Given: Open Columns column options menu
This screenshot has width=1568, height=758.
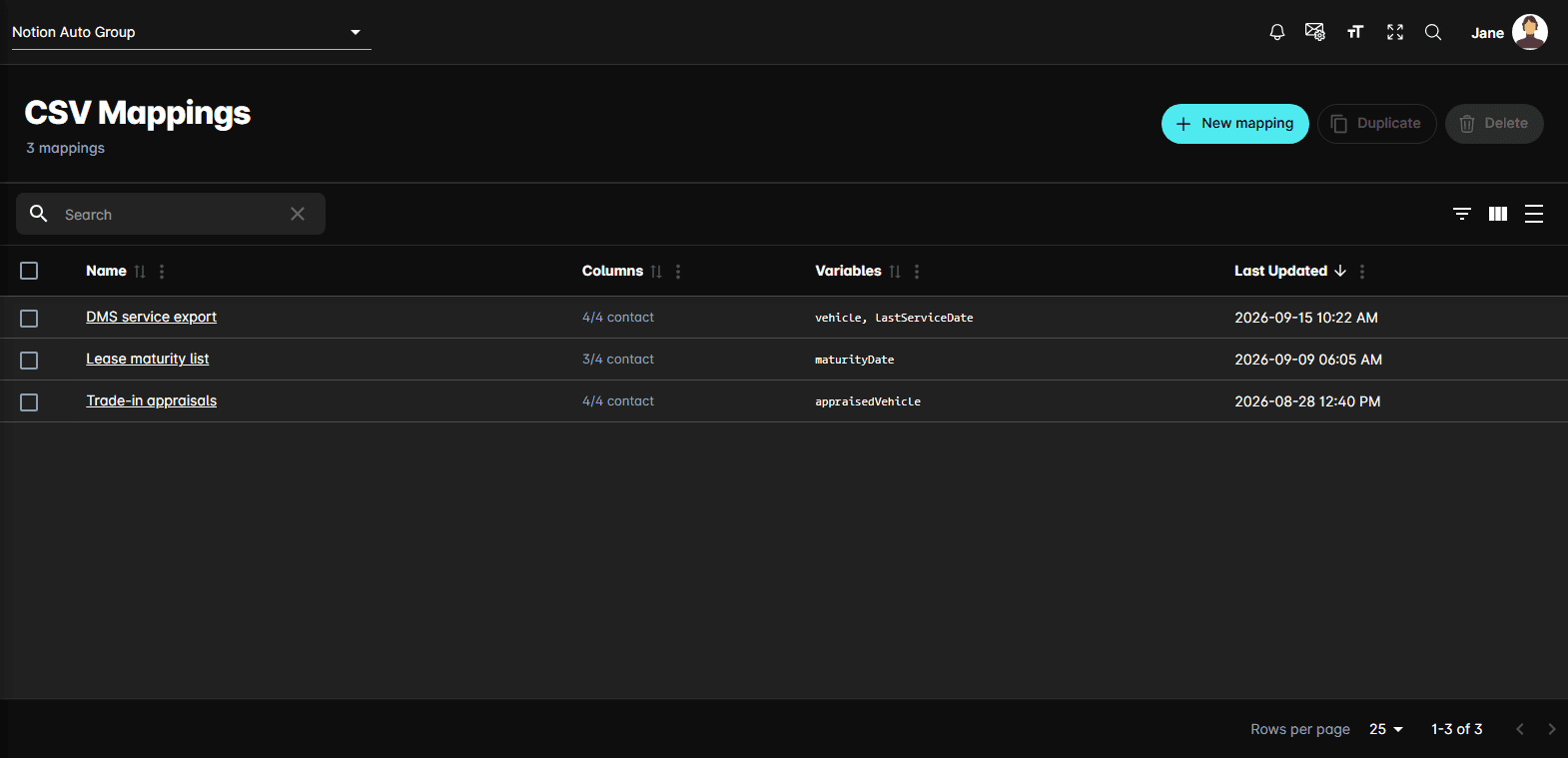Looking at the screenshot, I should pos(678,272).
